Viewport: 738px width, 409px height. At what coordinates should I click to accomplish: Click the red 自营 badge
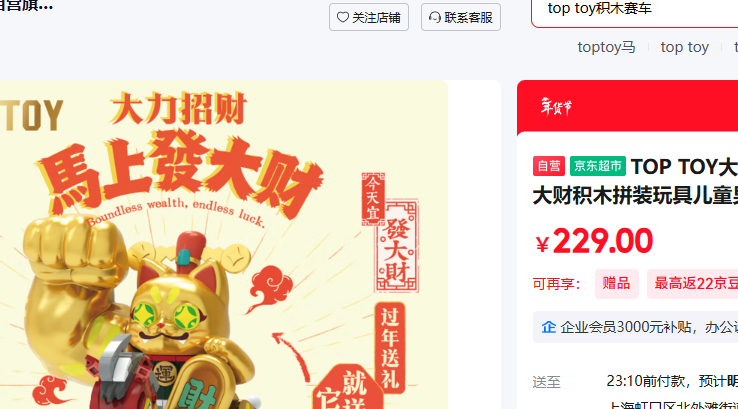click(549, 166)
